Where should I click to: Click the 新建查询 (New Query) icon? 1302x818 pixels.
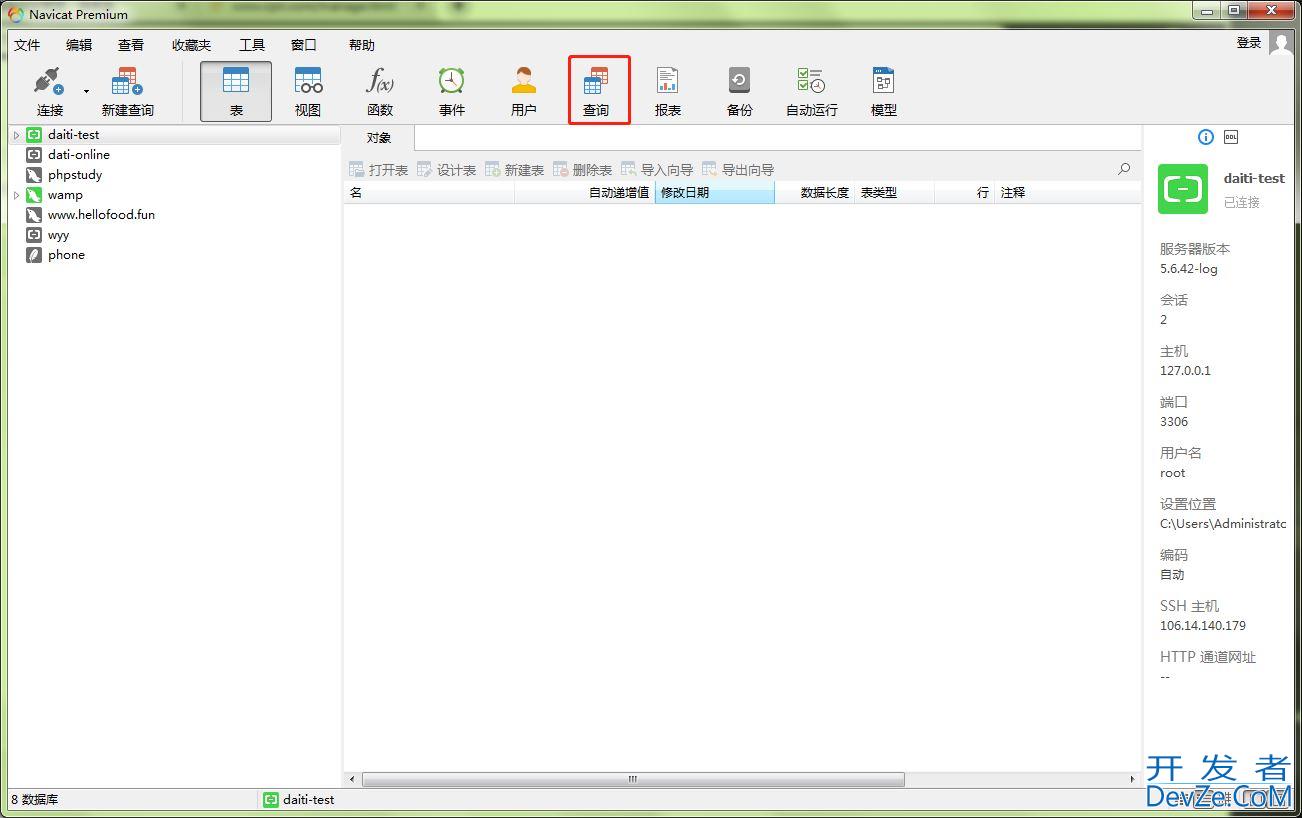tap(127, 90)
